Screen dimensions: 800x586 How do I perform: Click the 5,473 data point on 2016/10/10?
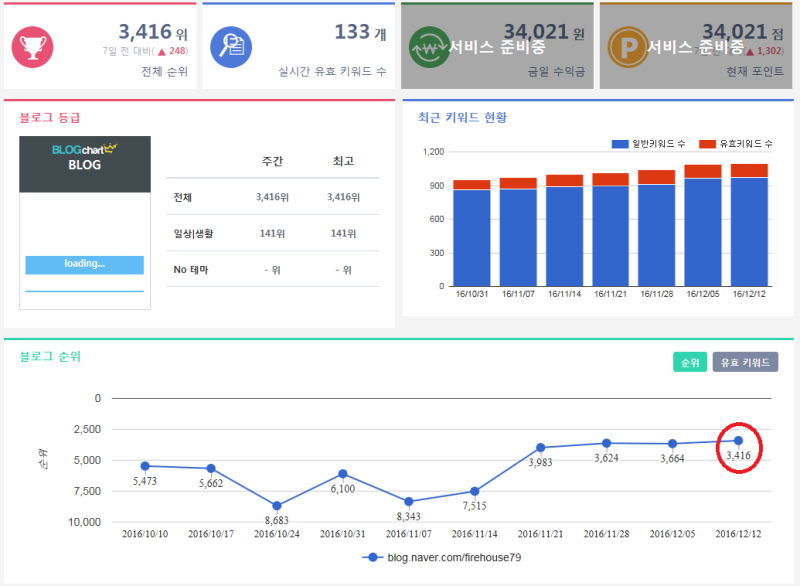point(145,466)
